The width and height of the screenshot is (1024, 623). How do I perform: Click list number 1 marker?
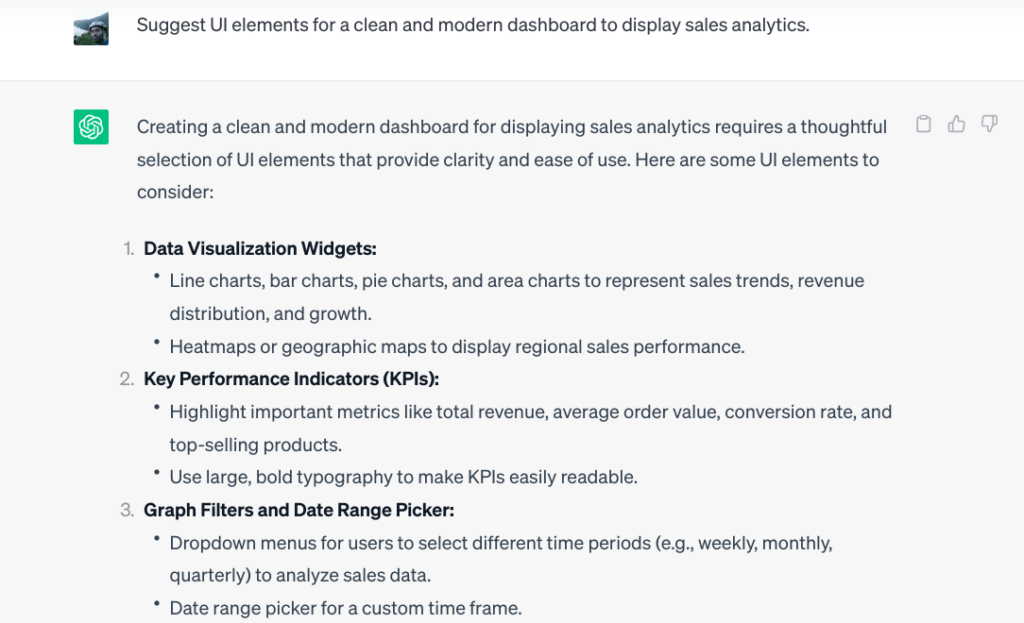(x=127, y=249)
